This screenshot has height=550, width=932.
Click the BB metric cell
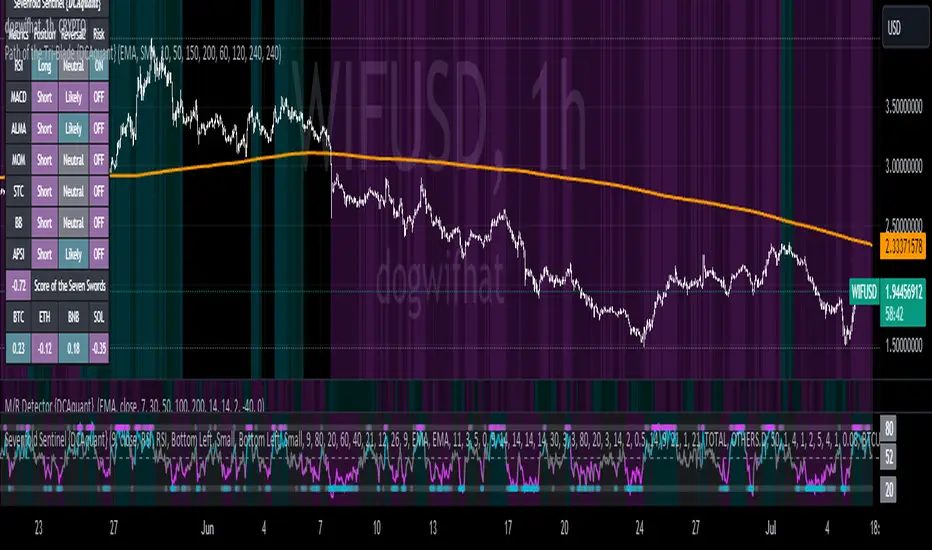click(18, 223)
